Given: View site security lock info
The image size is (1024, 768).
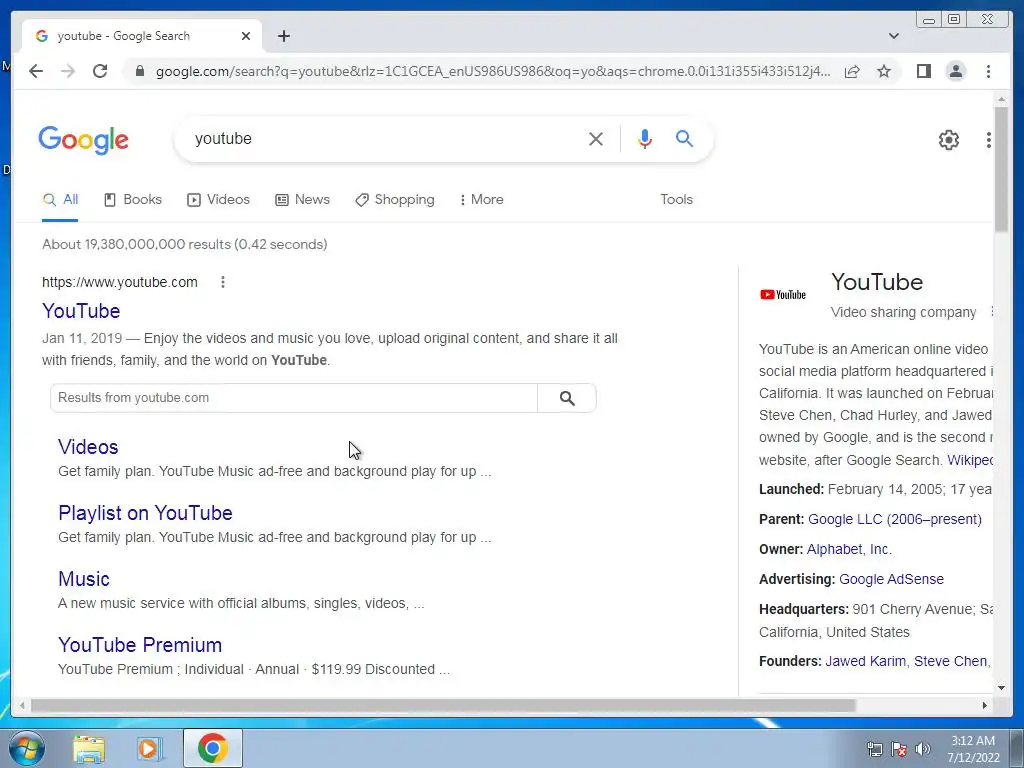Looking at the screenshot, I should point(139,71).
